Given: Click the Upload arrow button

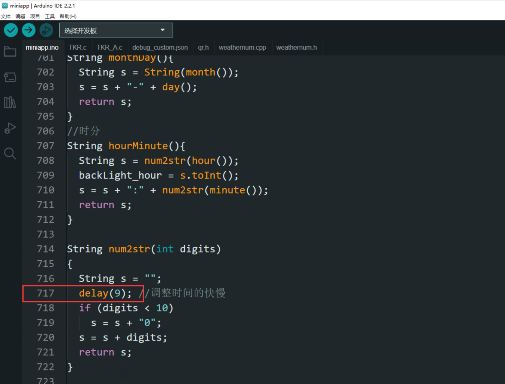Looking at the screenshot, I should click(x=29, y=30).
